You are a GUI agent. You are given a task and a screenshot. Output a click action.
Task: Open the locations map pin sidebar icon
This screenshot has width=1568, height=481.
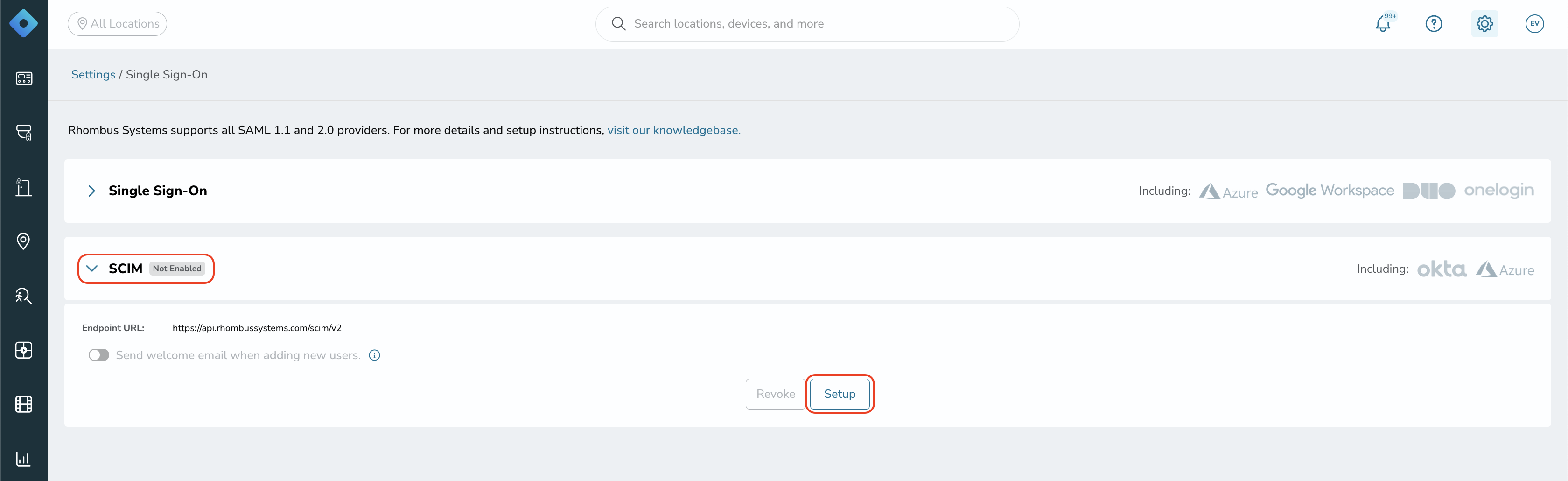click(x=24, y=241)
